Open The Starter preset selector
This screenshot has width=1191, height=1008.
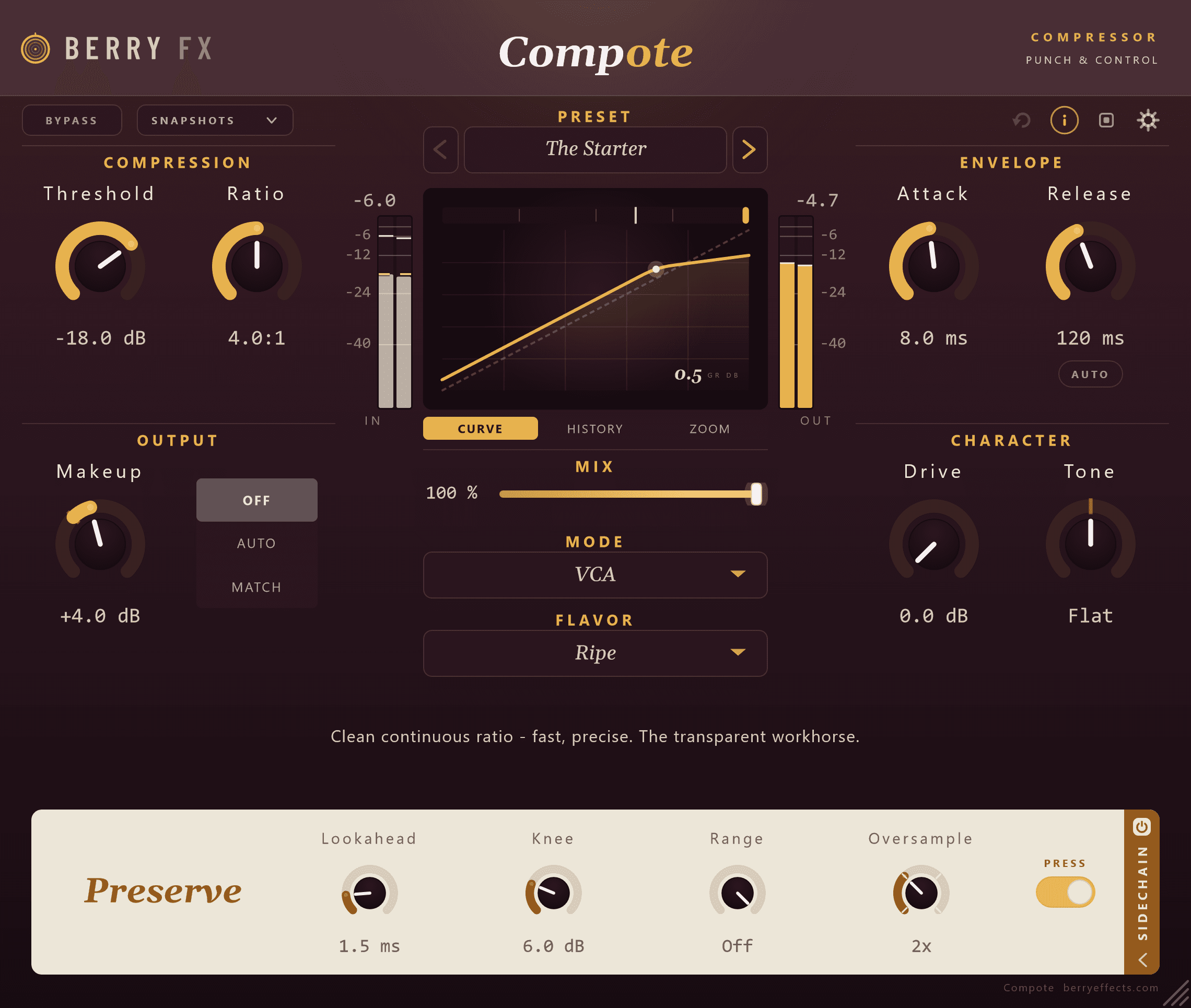pyautogui.click(x=595, y=150)
